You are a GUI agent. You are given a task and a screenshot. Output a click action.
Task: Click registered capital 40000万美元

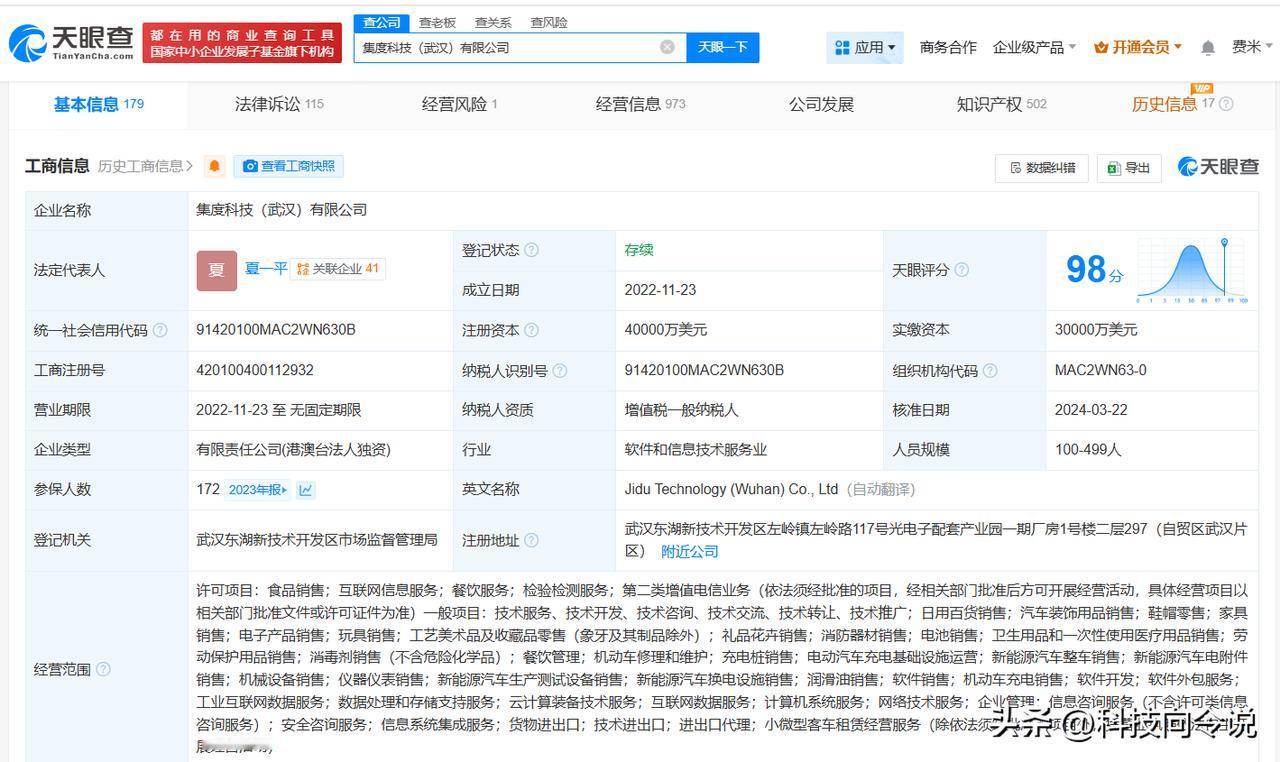point(666,330)
